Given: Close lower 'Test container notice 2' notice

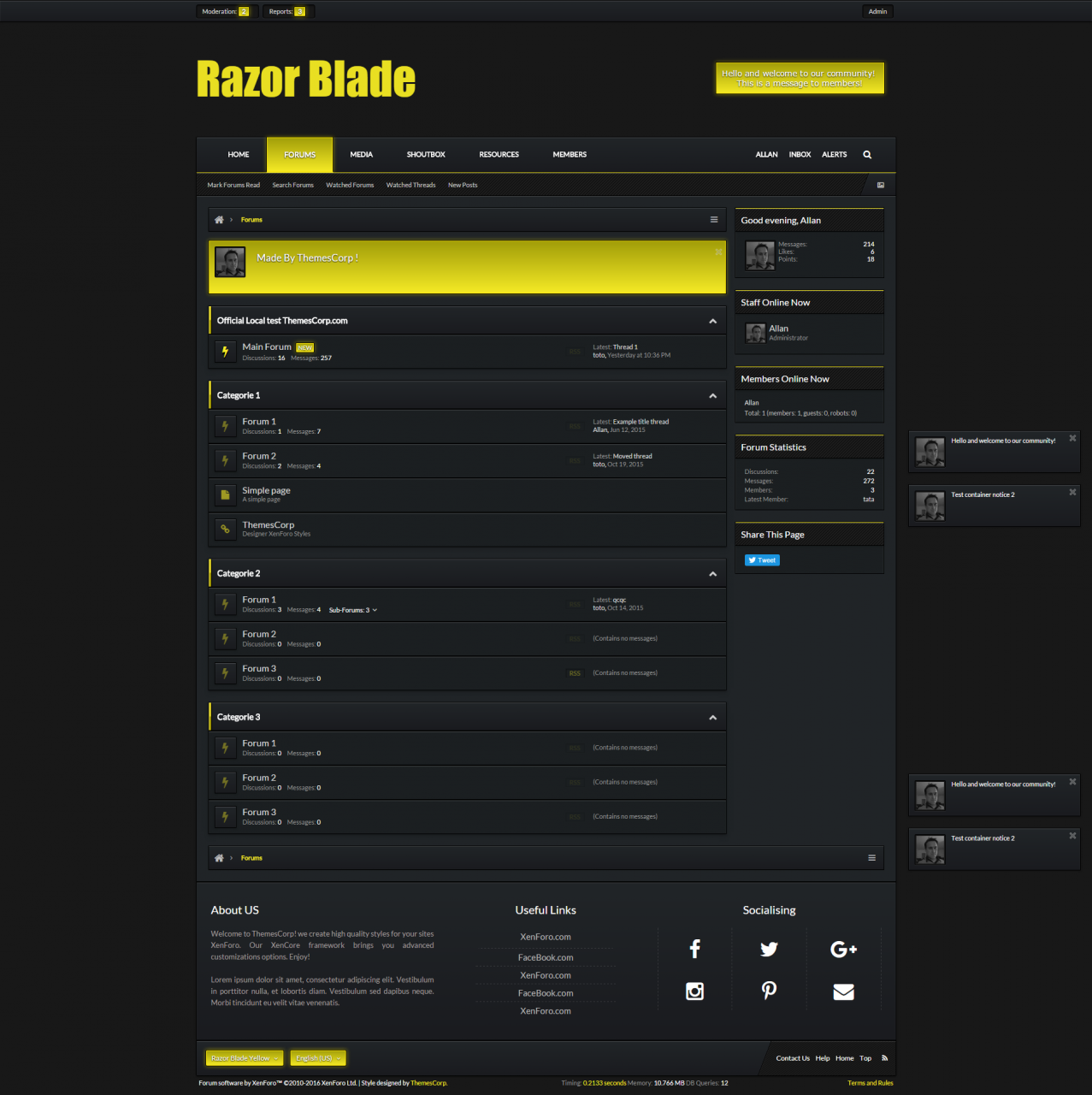Looking at the screenshot, I should coord(1072,835).
